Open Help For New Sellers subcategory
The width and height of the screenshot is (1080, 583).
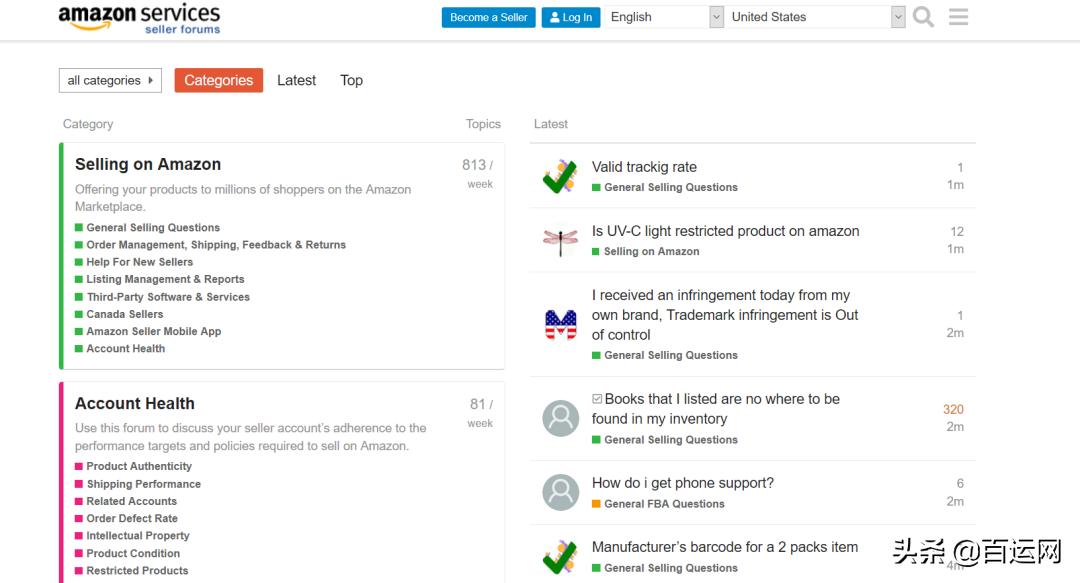(x=139, y=262)
